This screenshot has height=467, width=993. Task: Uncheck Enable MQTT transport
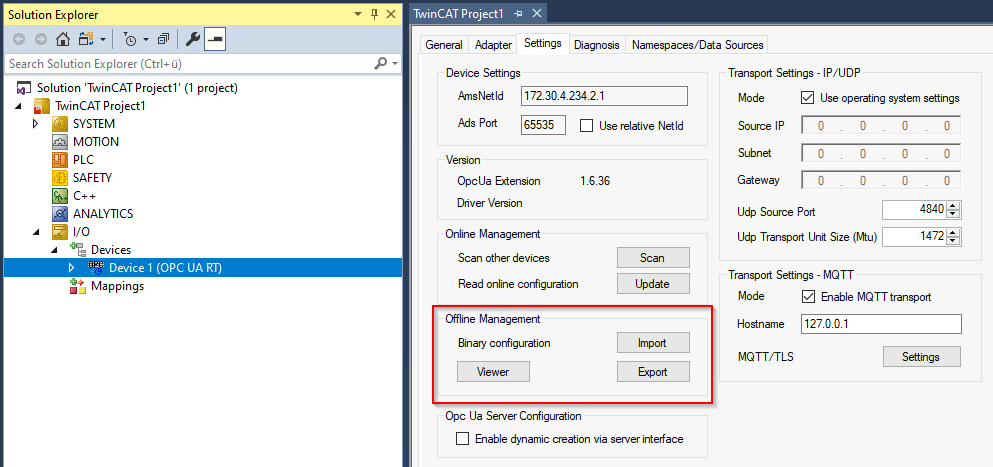tap(807, 297)
